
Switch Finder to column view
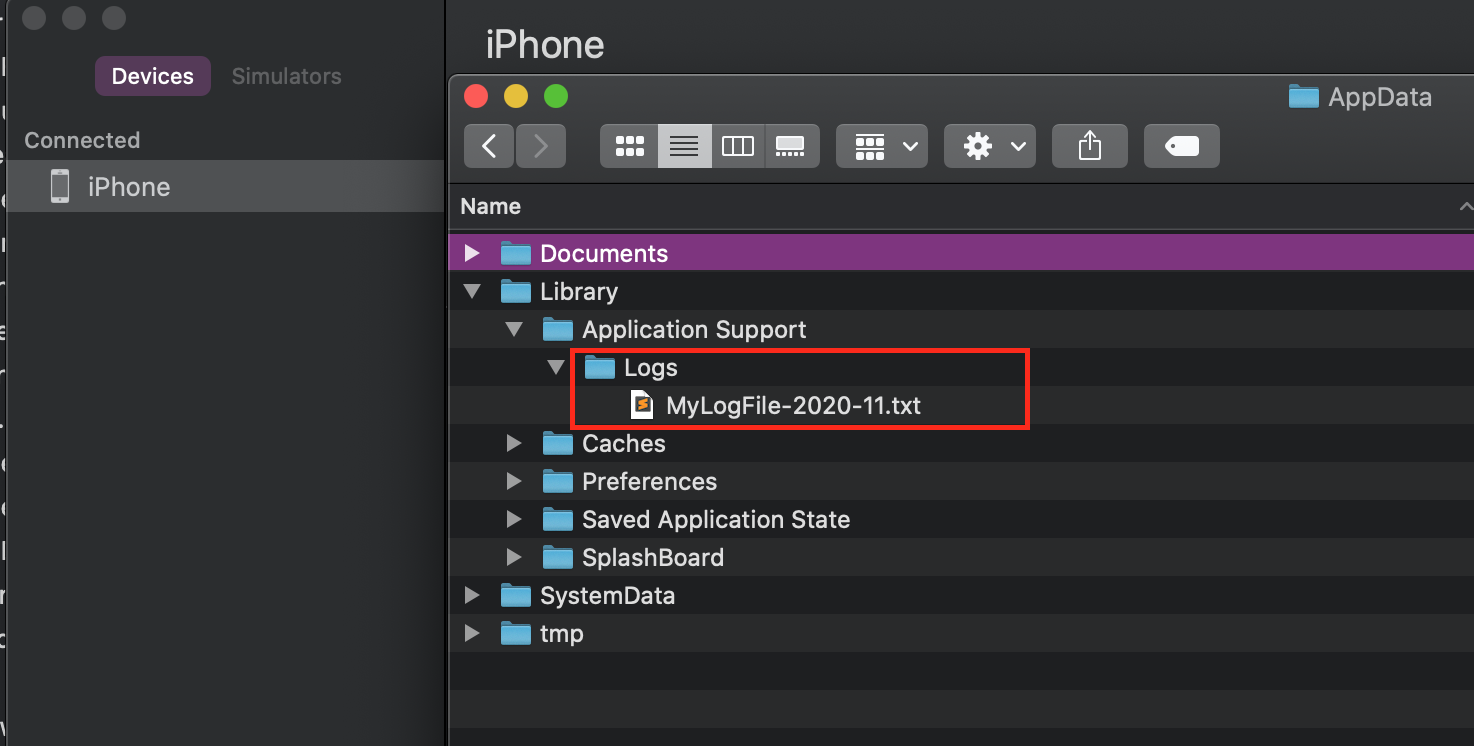coord(738,146)
